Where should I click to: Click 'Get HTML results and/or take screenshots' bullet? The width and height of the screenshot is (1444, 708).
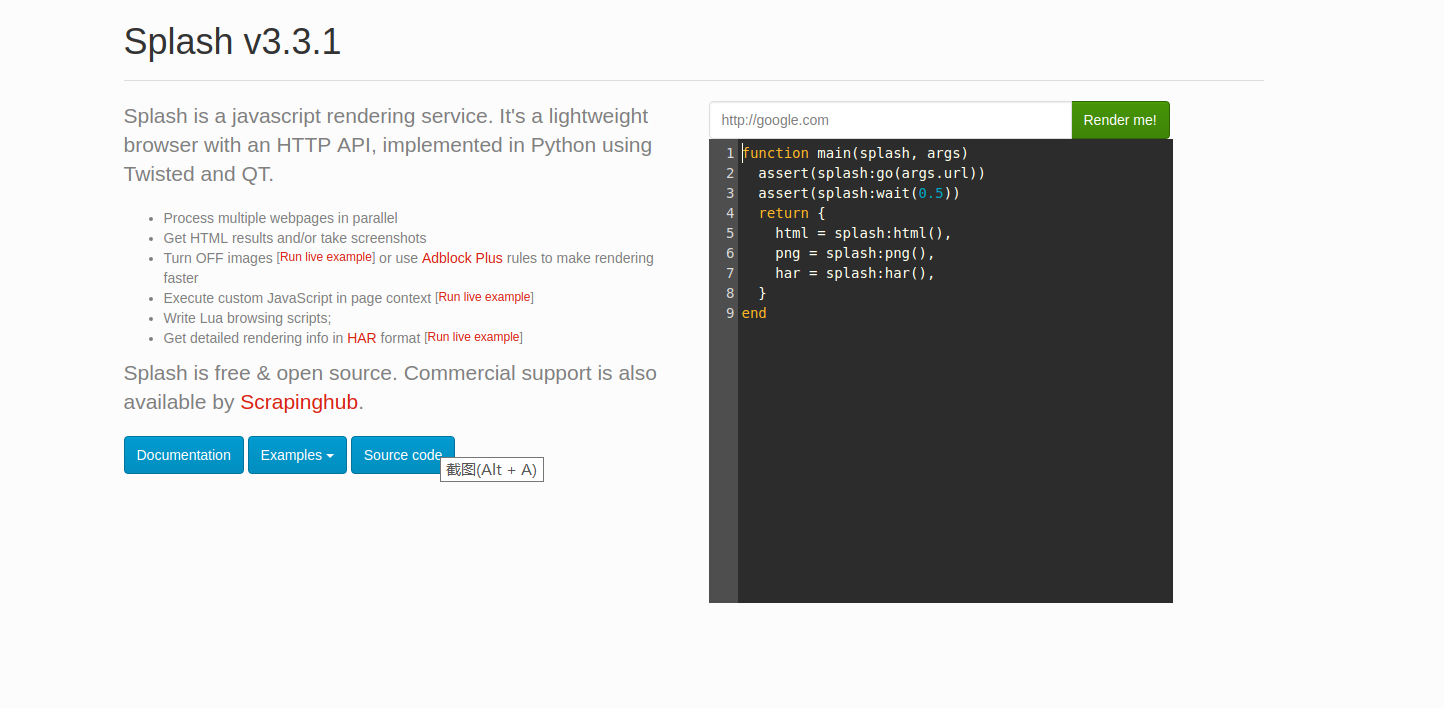tap(295, 238)
